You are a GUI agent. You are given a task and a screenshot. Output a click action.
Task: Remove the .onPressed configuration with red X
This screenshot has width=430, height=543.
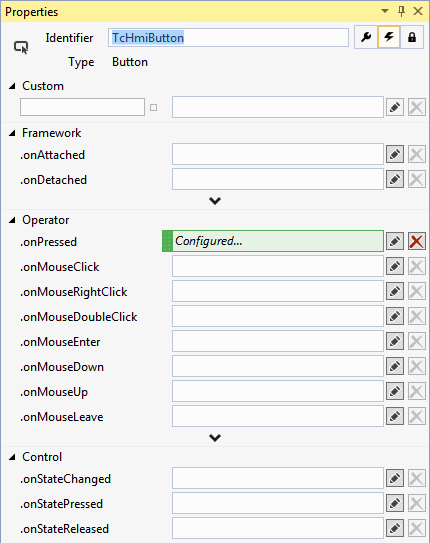(416, 241)
